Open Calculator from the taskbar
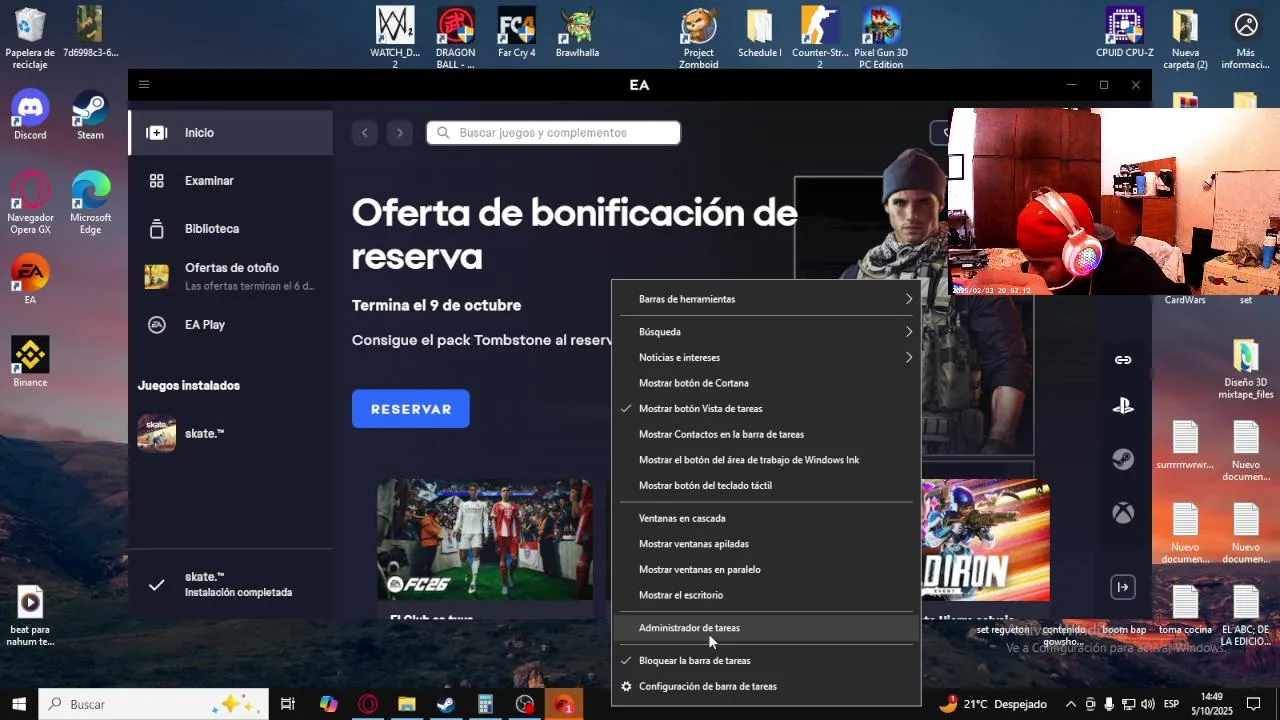 tap(485, 704)
